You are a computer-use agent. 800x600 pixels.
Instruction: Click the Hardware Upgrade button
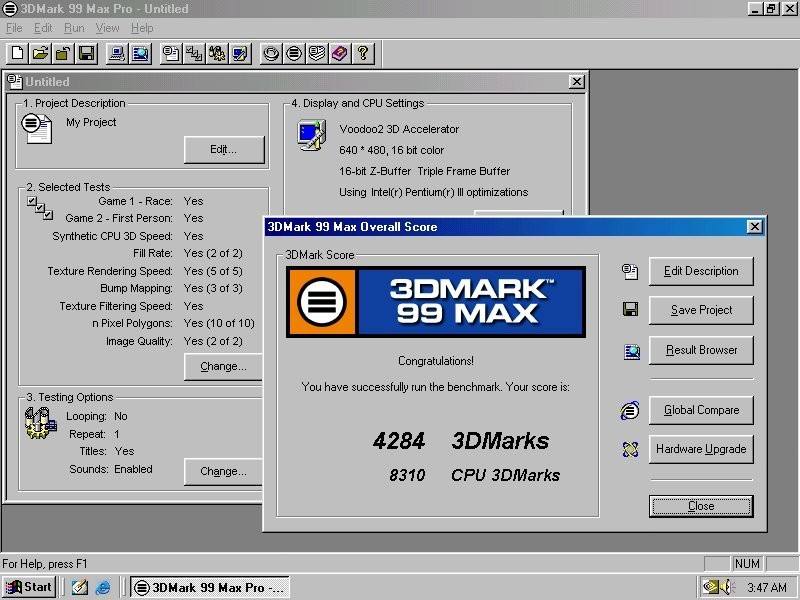click(x=700, y=449)
